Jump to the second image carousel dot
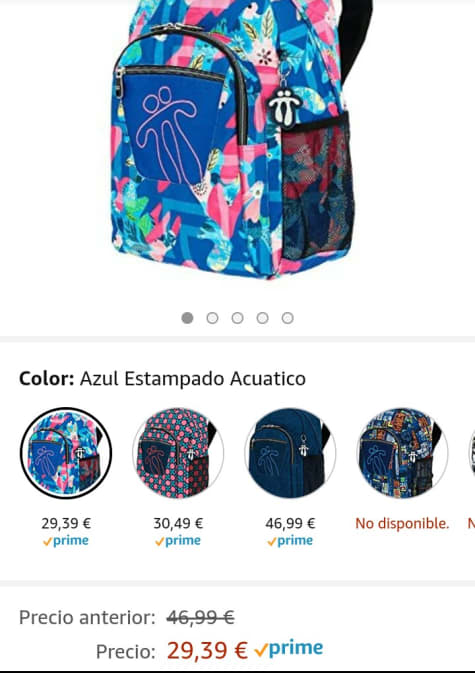This screenshot has width=475, height=673. 212,318
